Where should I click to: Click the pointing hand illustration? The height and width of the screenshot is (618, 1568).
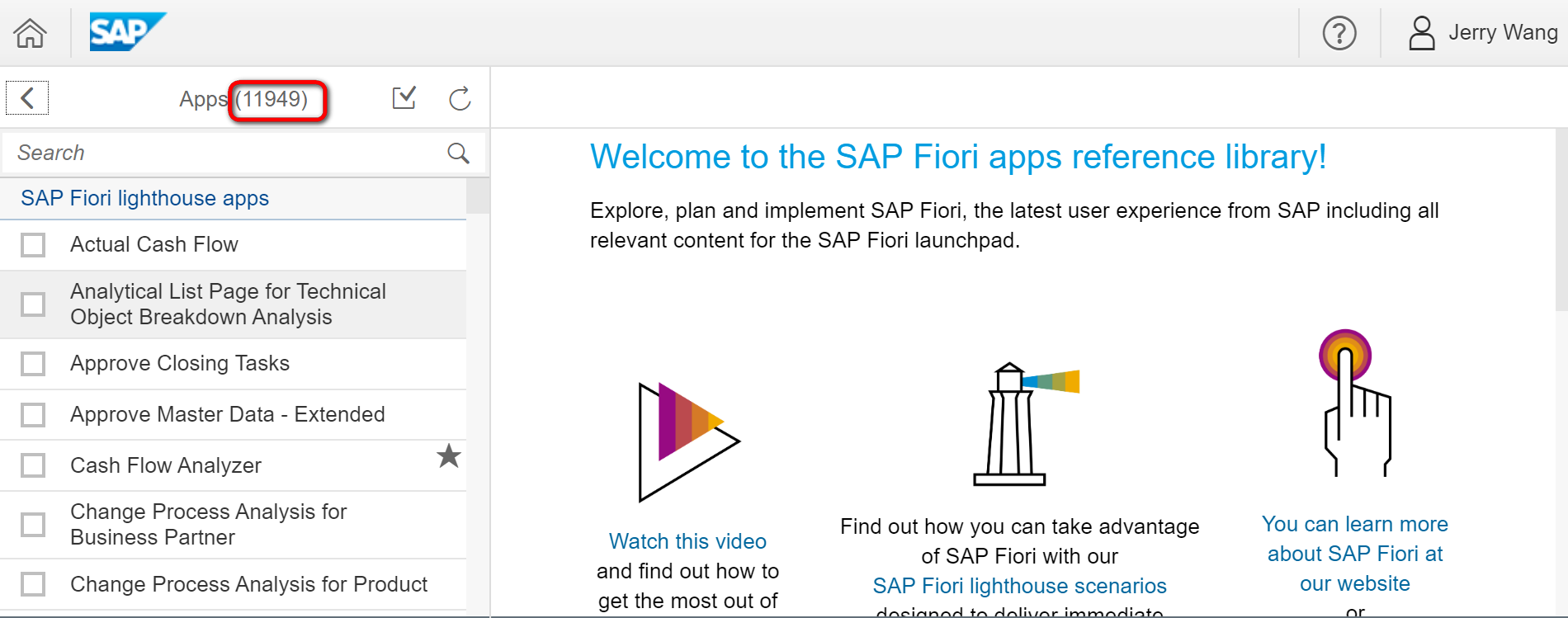(1355, 403)
